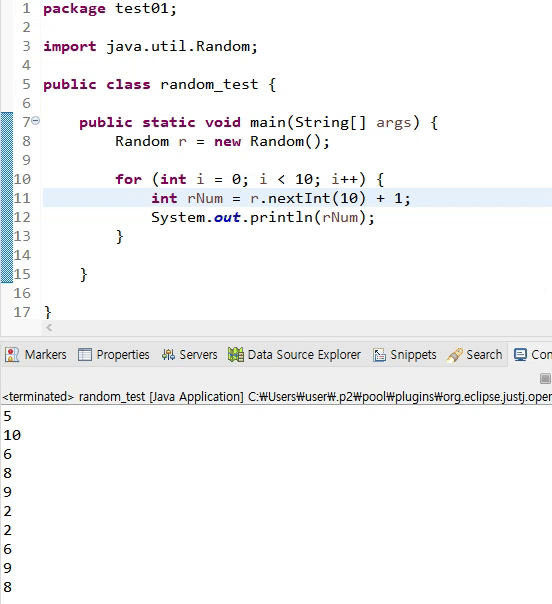
Task: Click line number 1 in the gutter
Action: [26, 8]
